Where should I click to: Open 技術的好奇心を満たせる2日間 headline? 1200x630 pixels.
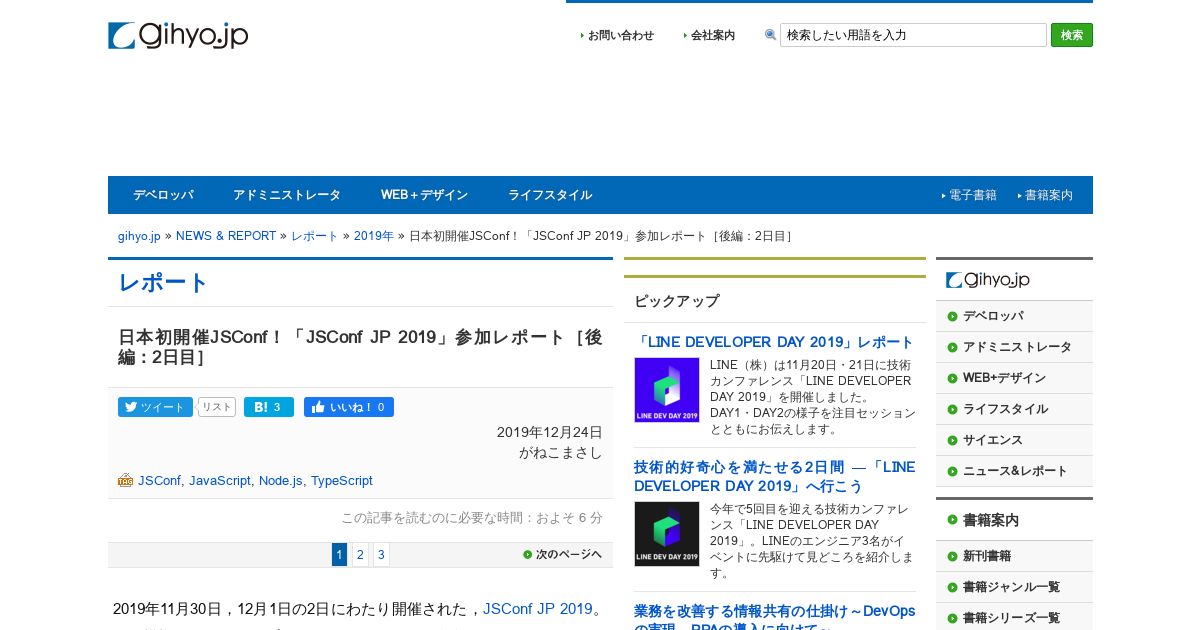tap(774, 476)
